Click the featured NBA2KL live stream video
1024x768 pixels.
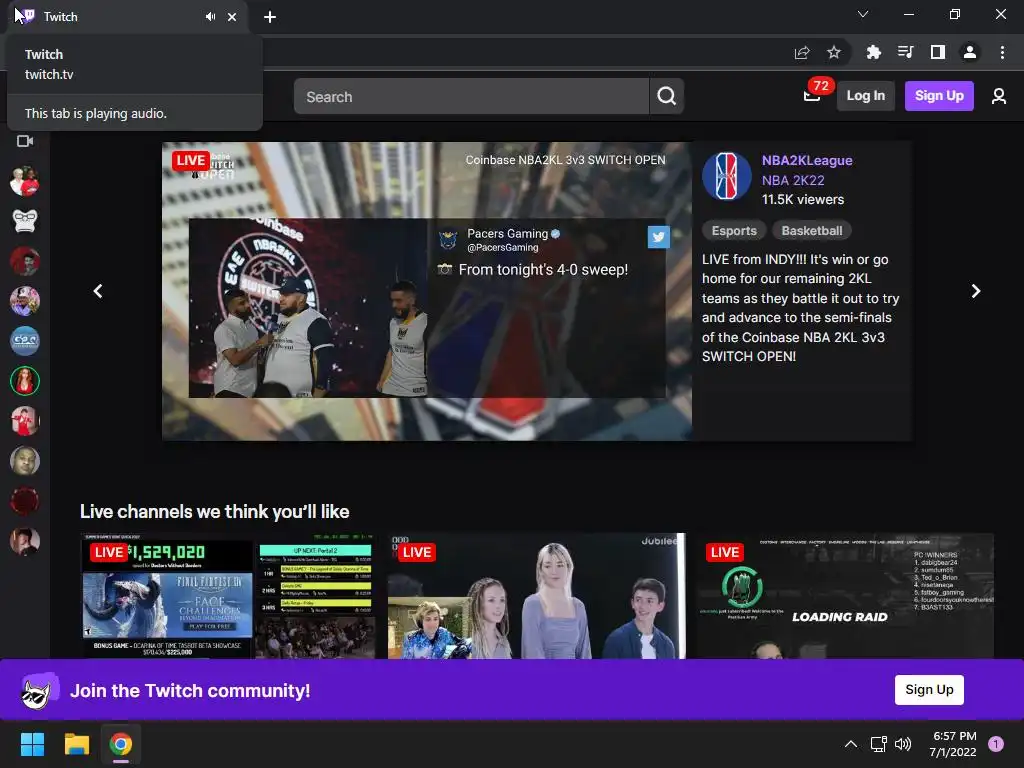coord(427,291)
